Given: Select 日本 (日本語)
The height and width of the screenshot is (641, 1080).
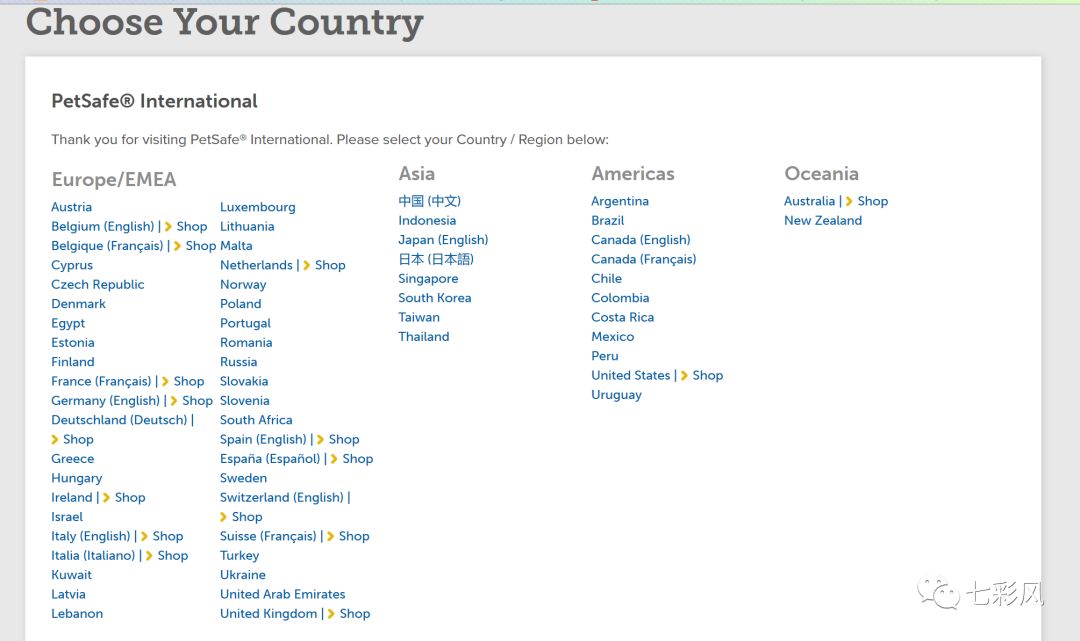Looking at the screenshot, I should tap(436, 260).
